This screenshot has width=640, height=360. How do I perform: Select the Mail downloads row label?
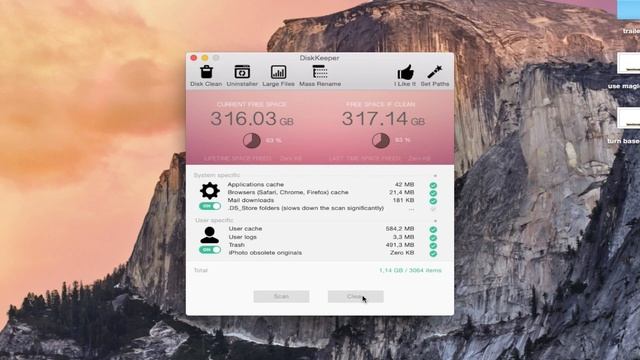click(x=251, y=200)
